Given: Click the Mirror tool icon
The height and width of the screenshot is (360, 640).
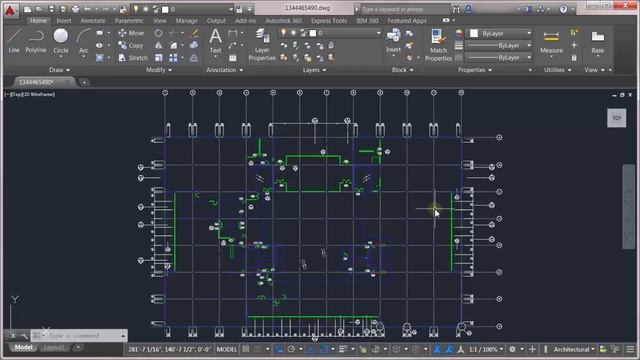Looking at the screenshot, I should click(x=158, y=45).
